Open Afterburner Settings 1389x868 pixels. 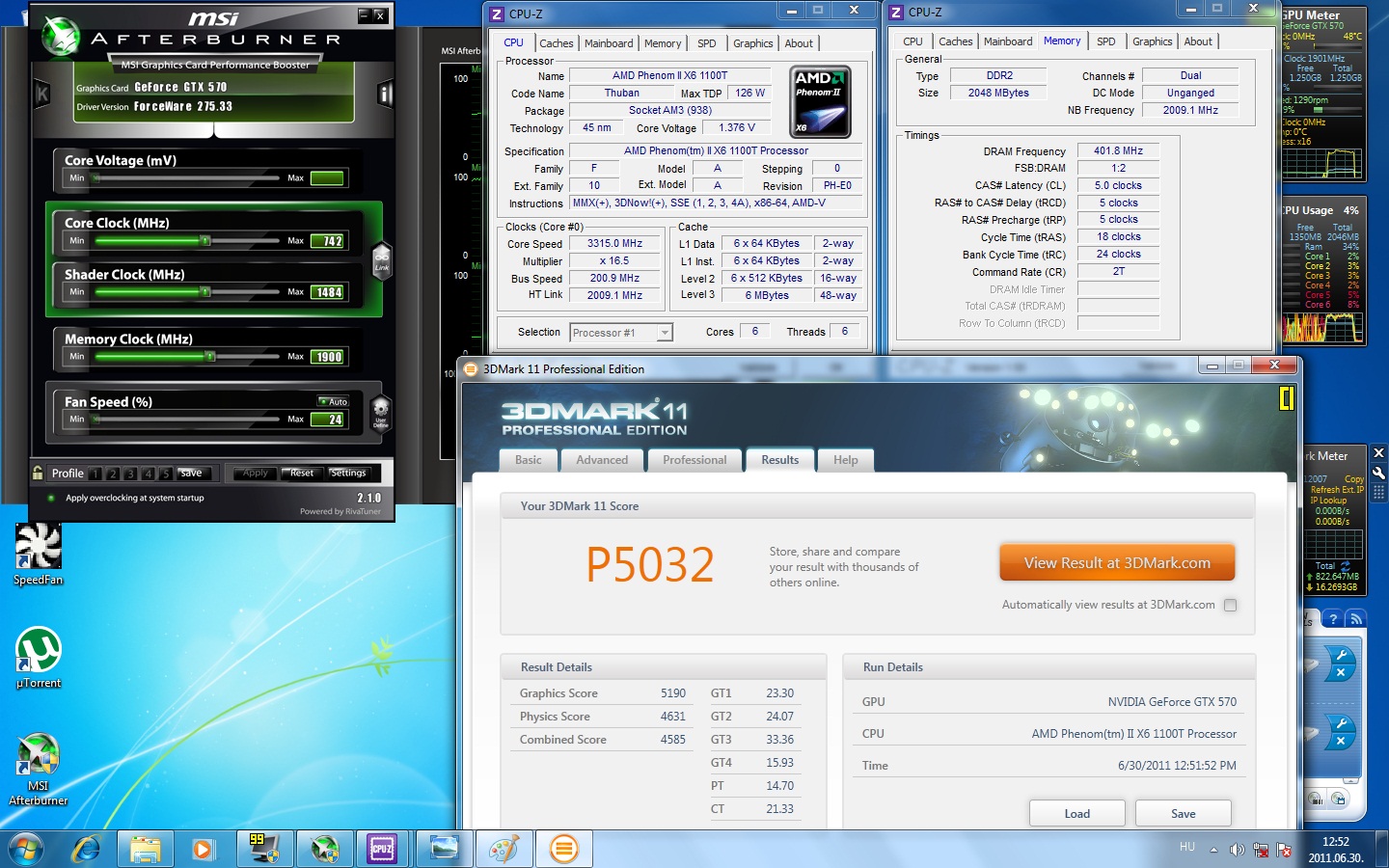[348, 473]
